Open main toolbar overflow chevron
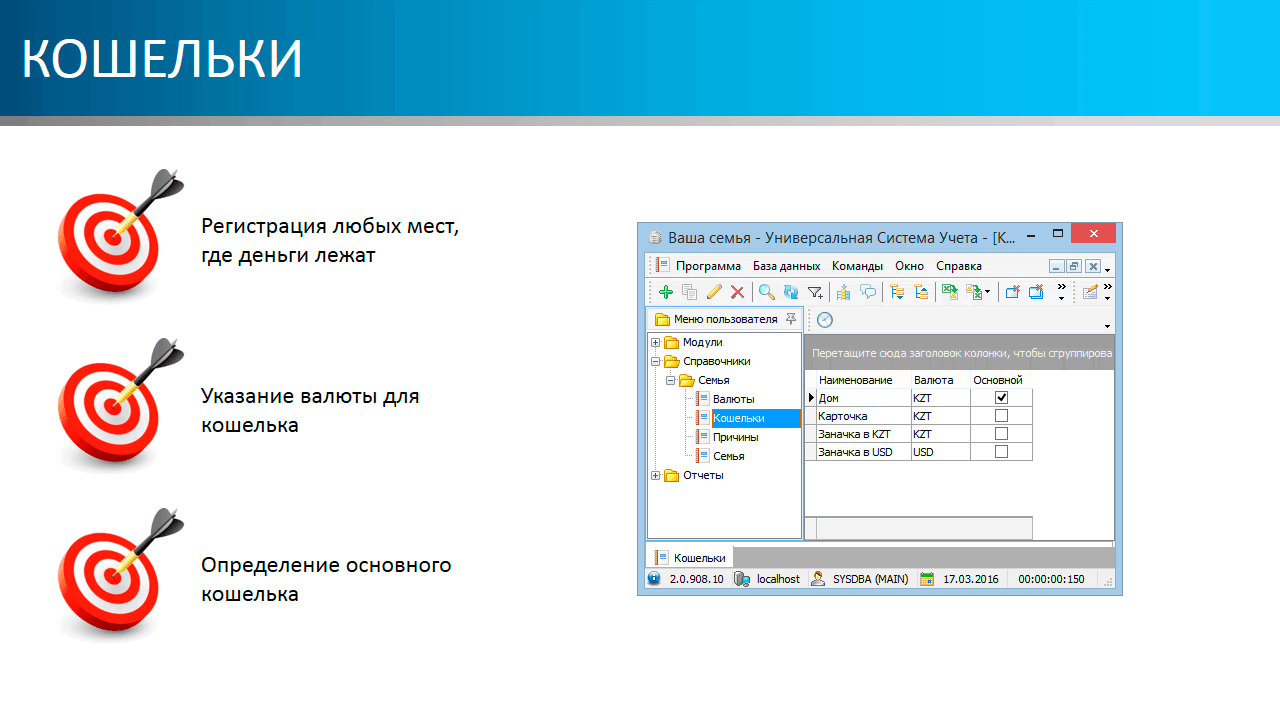1280x720 pixels. (x=1061, y=292)
